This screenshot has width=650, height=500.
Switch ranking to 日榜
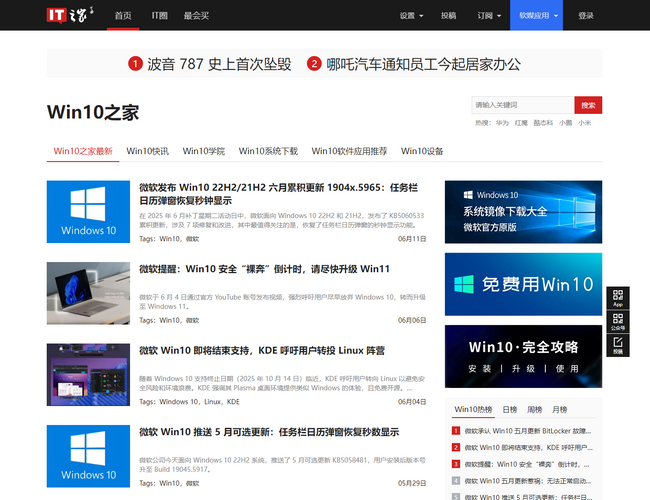(509, 410)
